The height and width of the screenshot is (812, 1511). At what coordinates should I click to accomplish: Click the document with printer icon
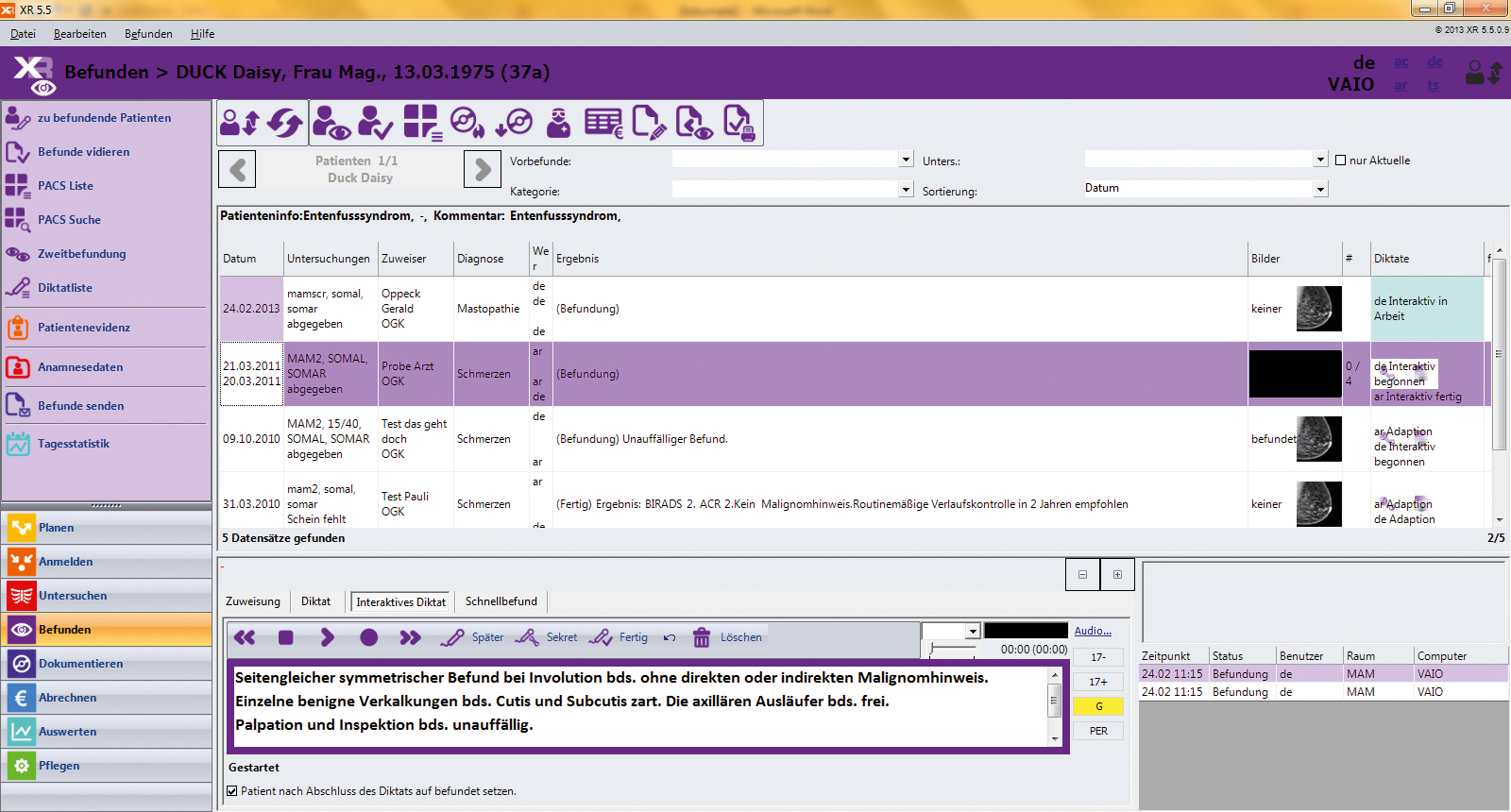[x=739, y=123]
